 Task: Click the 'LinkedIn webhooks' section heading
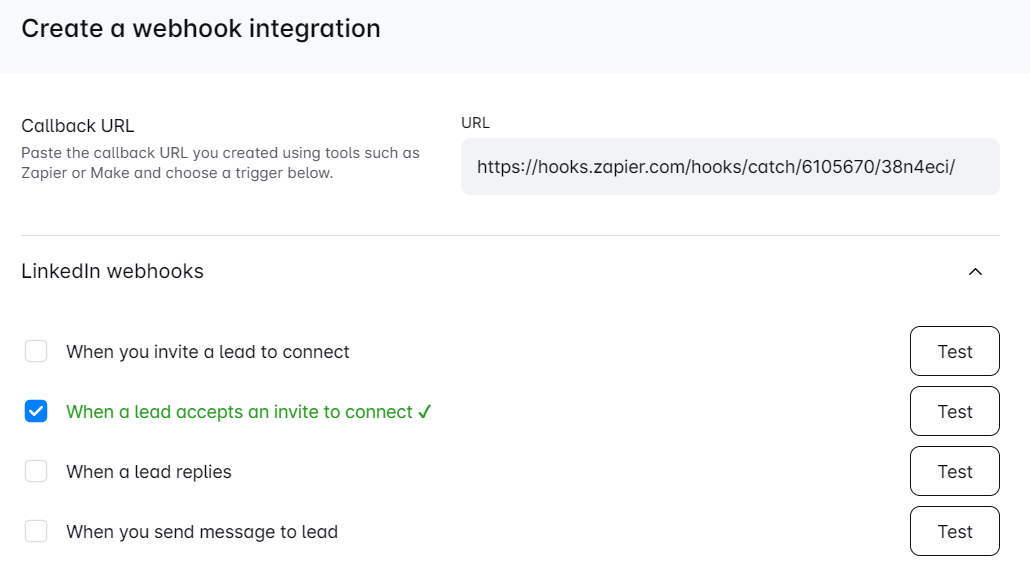pos(112,271)
